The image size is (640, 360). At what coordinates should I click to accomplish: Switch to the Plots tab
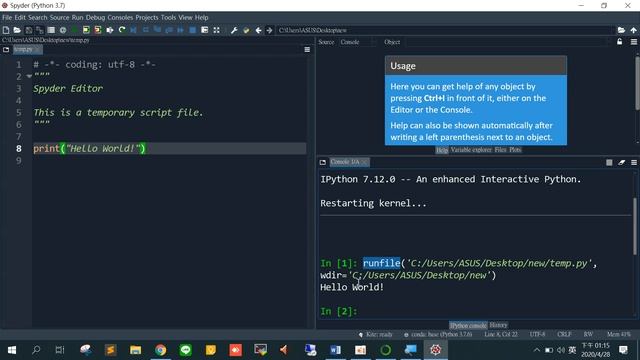(x=515, y=150)
